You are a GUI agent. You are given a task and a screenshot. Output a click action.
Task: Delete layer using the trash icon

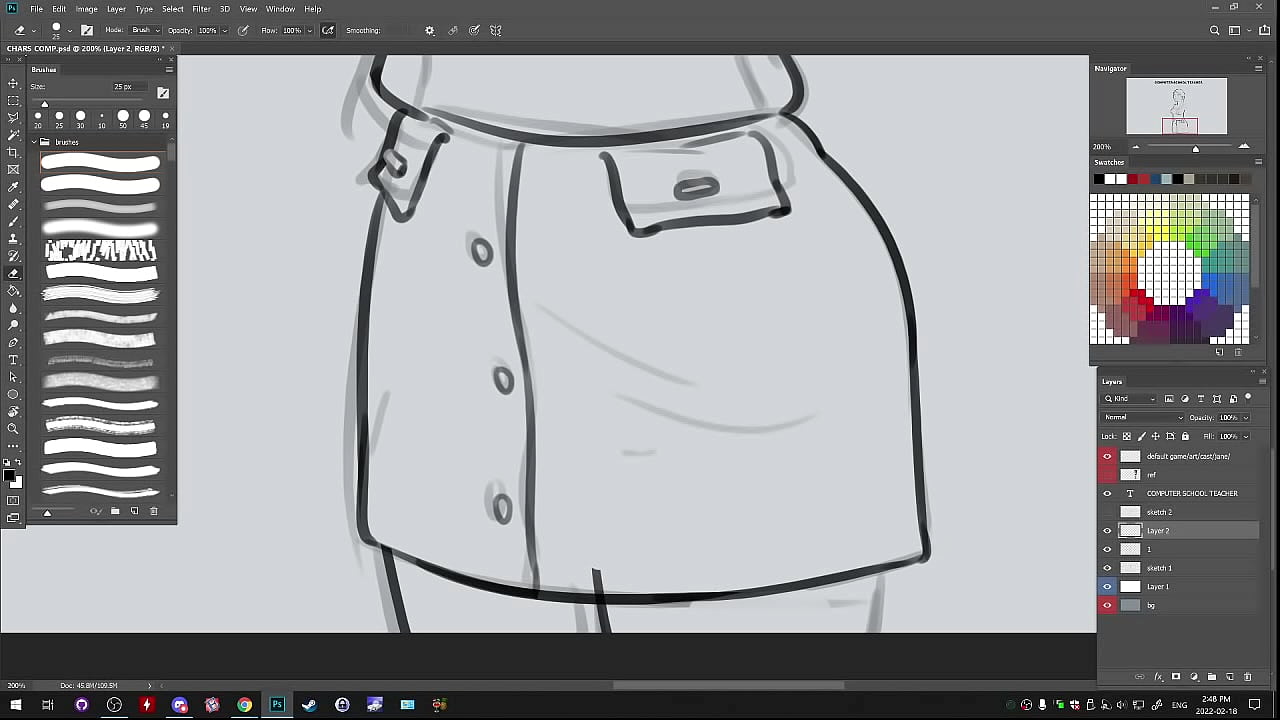(x=1248, y=677)
